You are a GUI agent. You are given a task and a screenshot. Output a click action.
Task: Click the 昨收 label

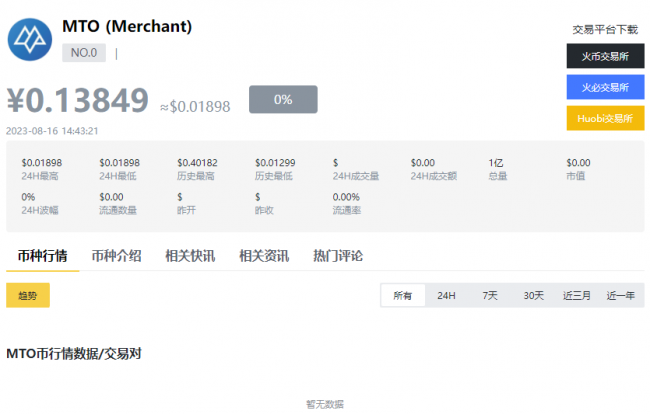[x=264, y=211]
